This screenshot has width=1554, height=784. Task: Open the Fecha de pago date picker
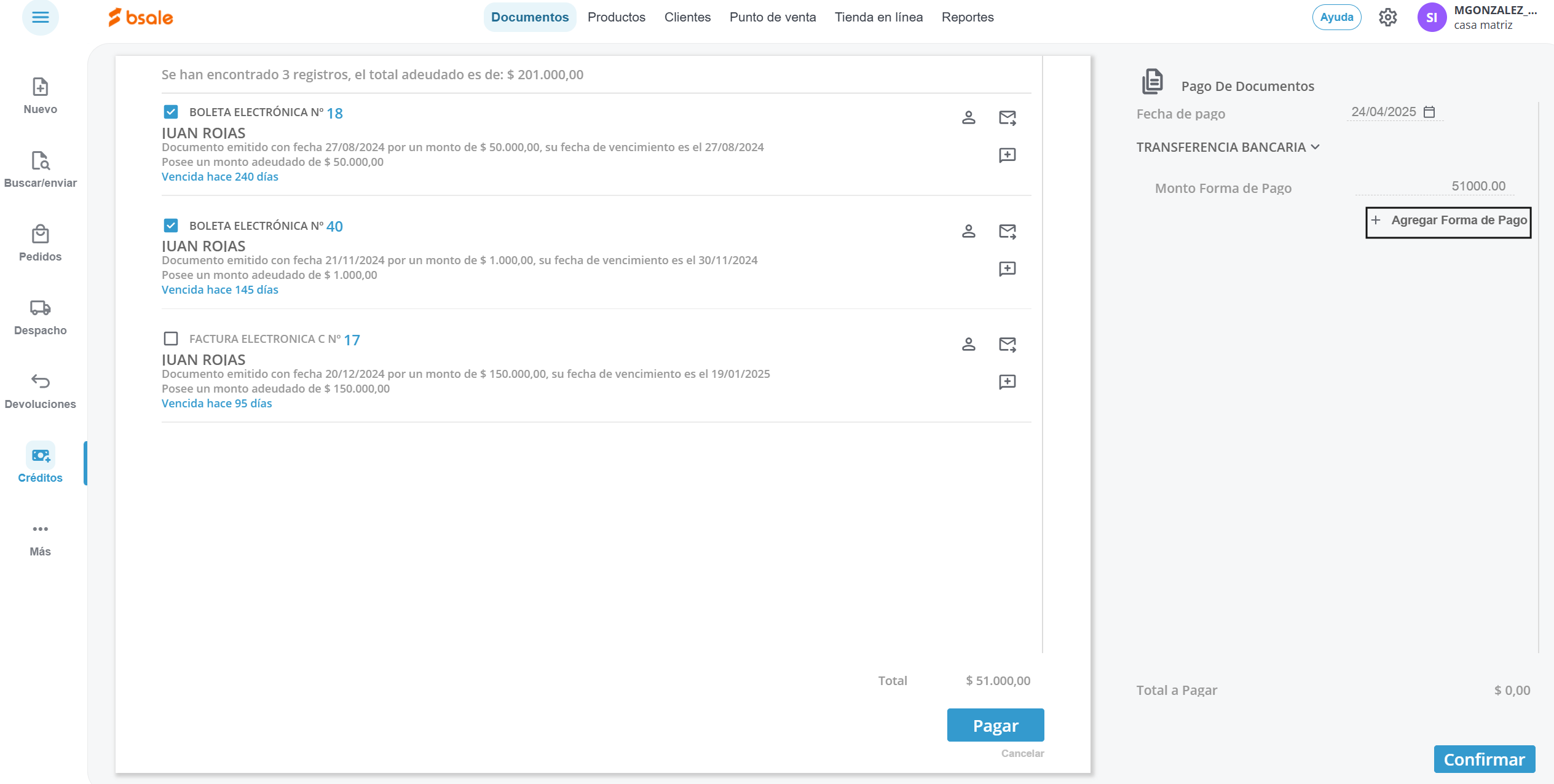(x=1429, y=112)
